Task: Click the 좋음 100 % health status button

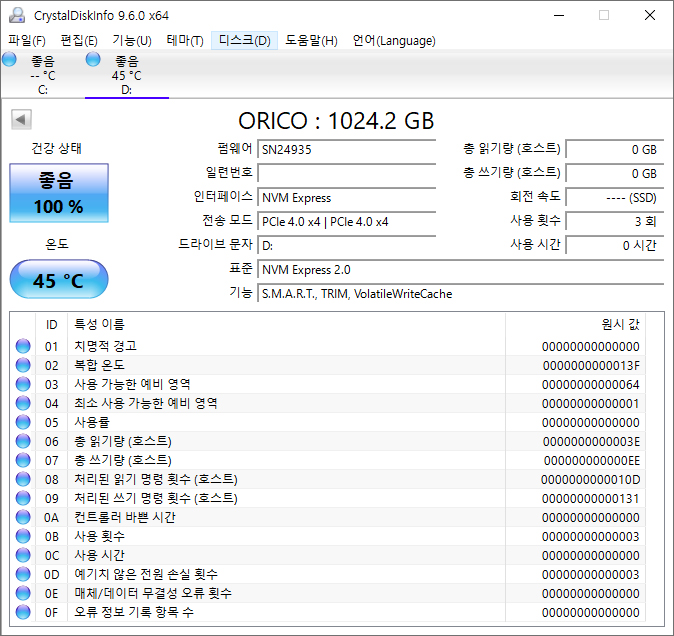Action: [59, 193]
